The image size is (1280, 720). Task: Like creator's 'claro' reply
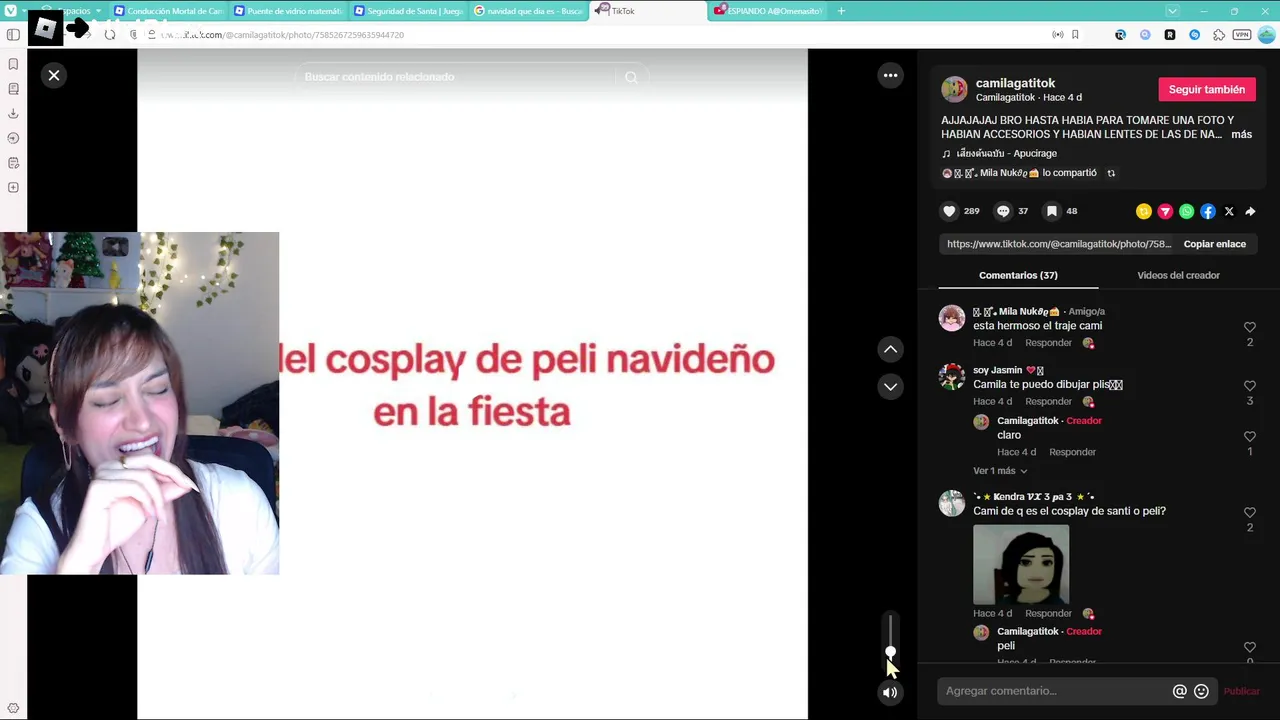pos(1249,437)
